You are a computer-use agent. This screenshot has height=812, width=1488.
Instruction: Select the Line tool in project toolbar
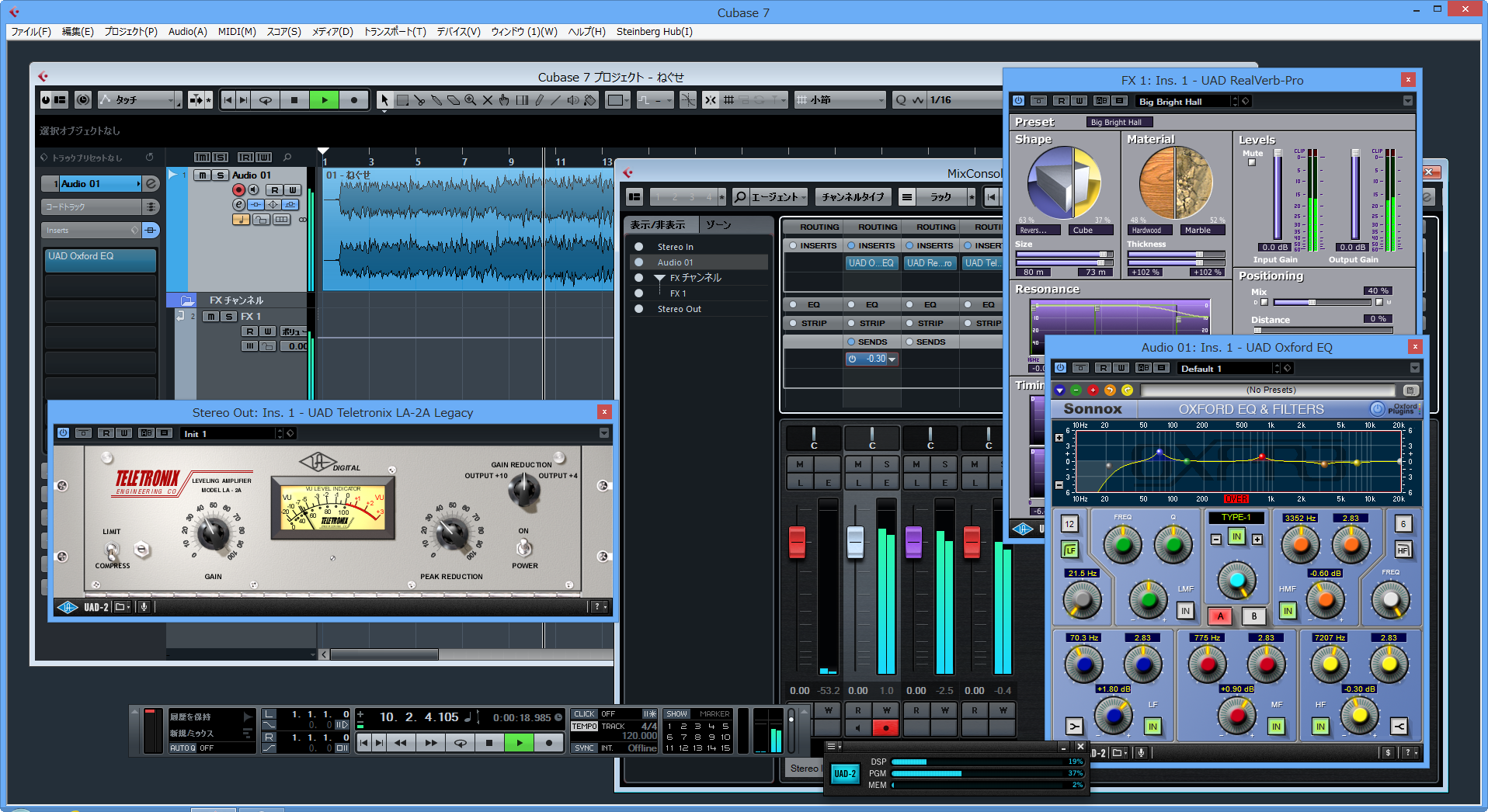(x=556, y=100)
